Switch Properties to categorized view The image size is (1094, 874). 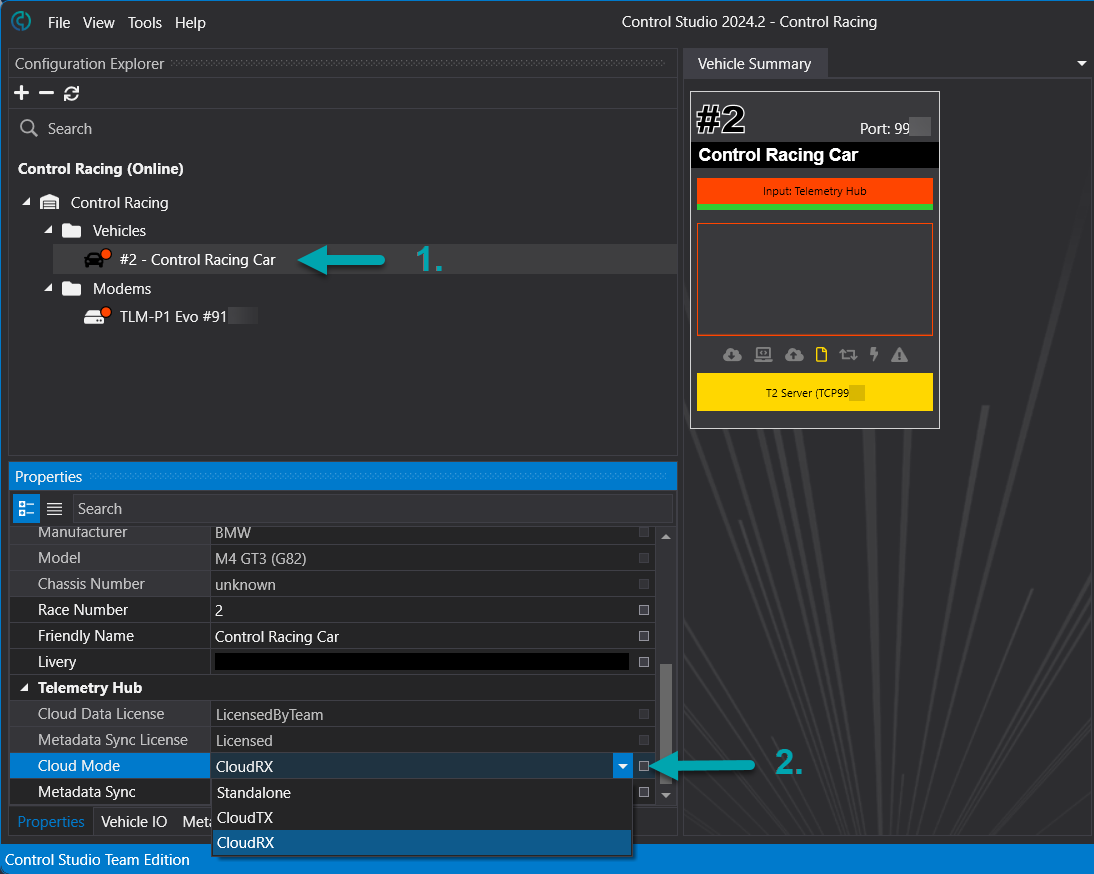click(27, 508)
